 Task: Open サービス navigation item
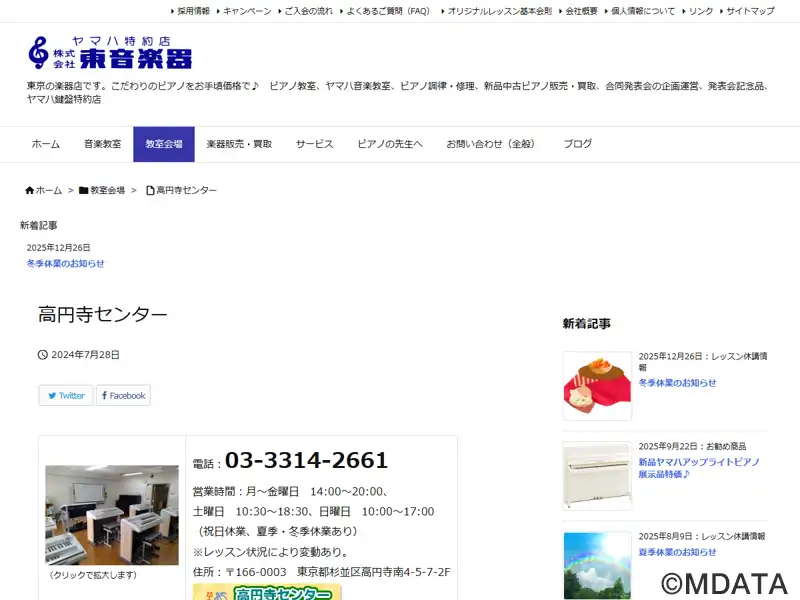coord(315,144)
